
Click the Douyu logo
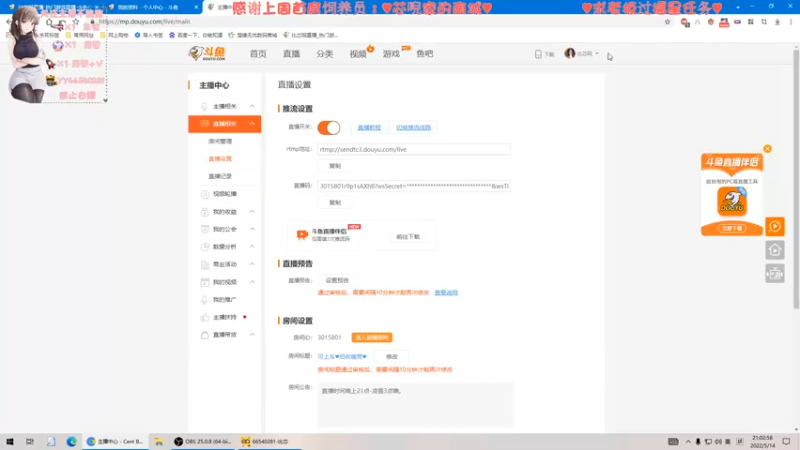point(207,53)
